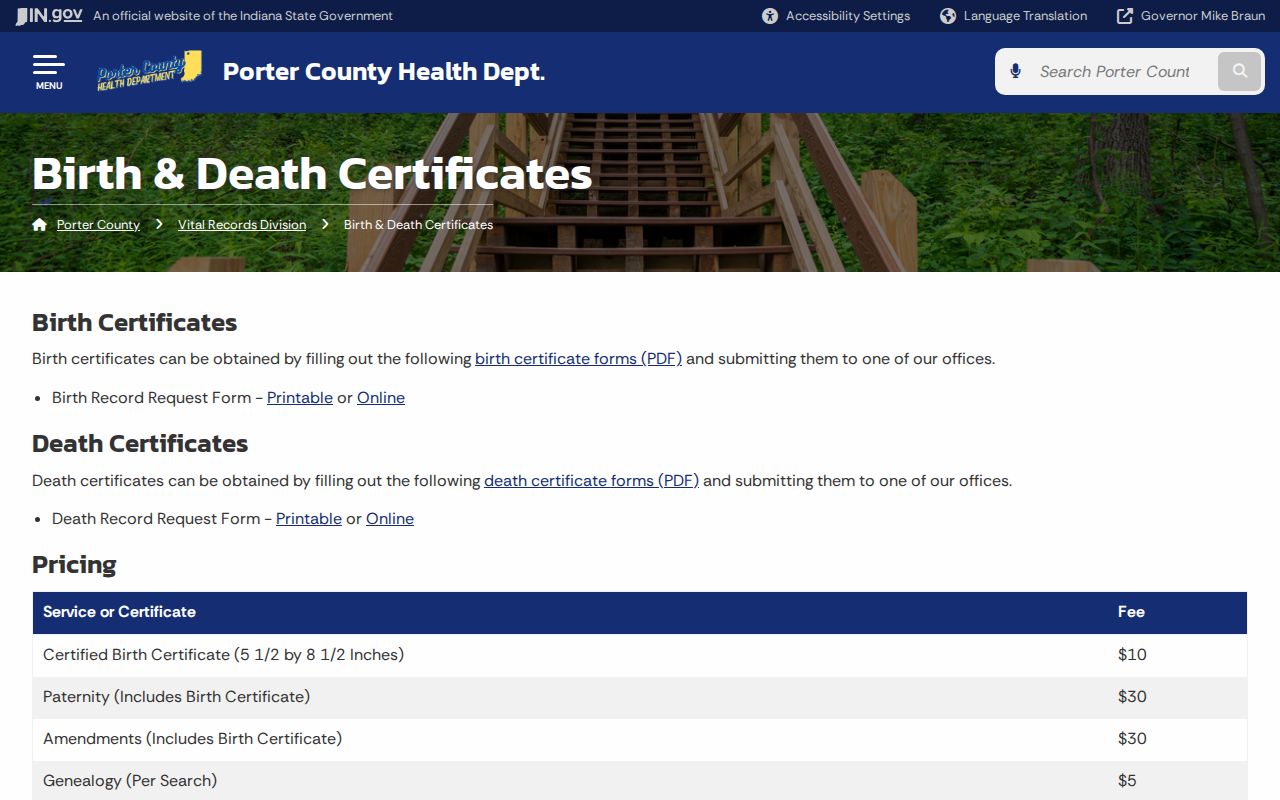Click the official Indiana State Government notice
This screenshot has width=1280, height=800.
[243, 16]
